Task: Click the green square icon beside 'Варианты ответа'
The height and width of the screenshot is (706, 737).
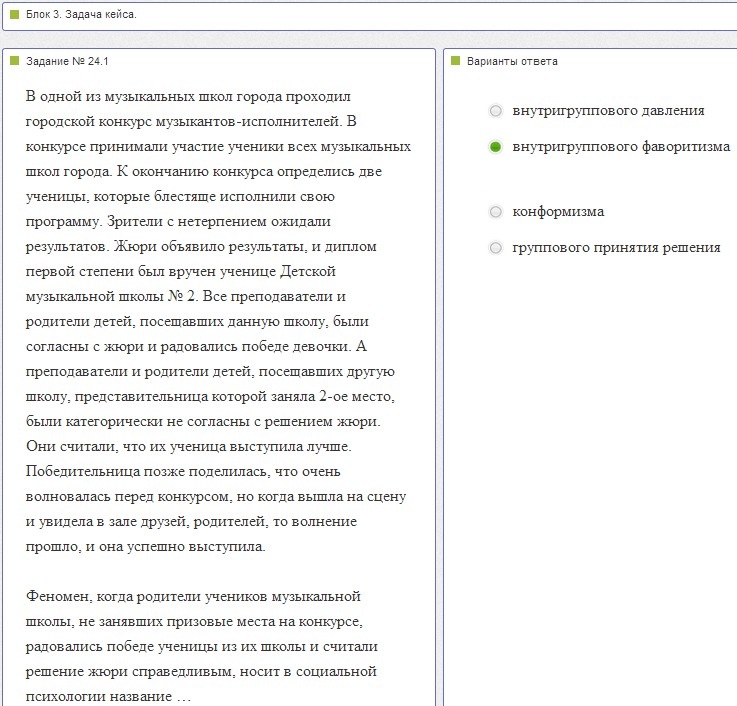Action: point(455,61)
